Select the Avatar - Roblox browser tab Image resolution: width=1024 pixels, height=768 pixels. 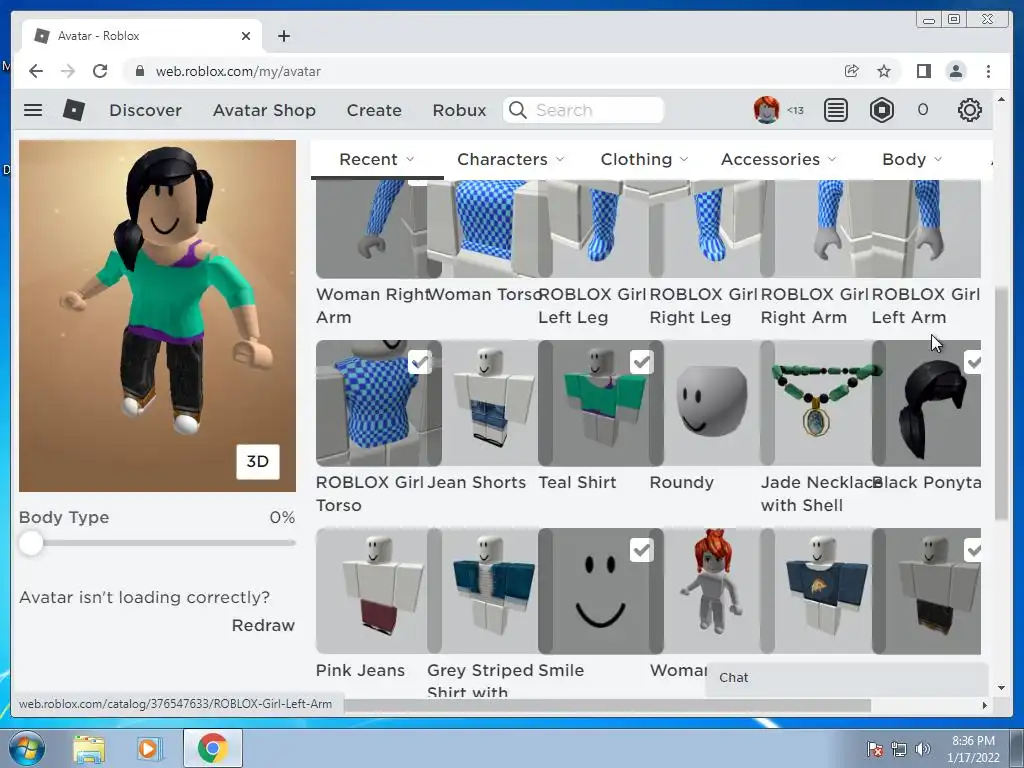pos(142,36)
